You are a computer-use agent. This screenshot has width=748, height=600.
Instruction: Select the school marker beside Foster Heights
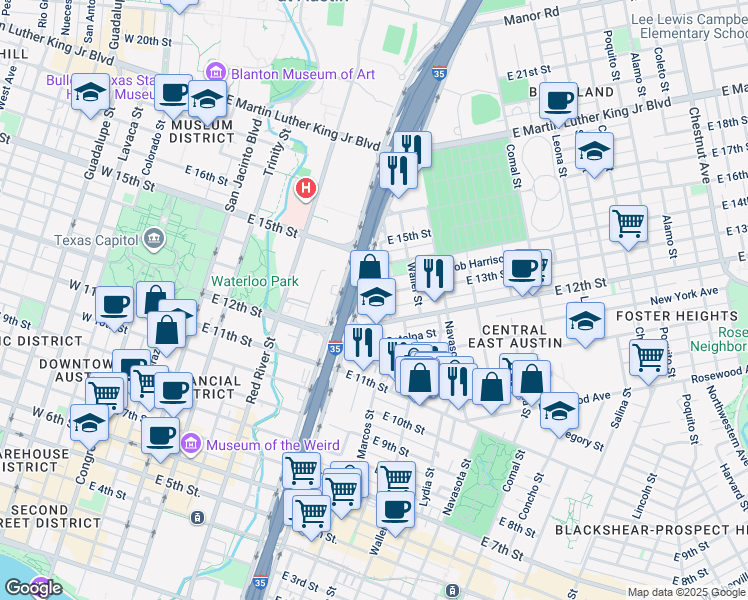click(x=585, y=321)
